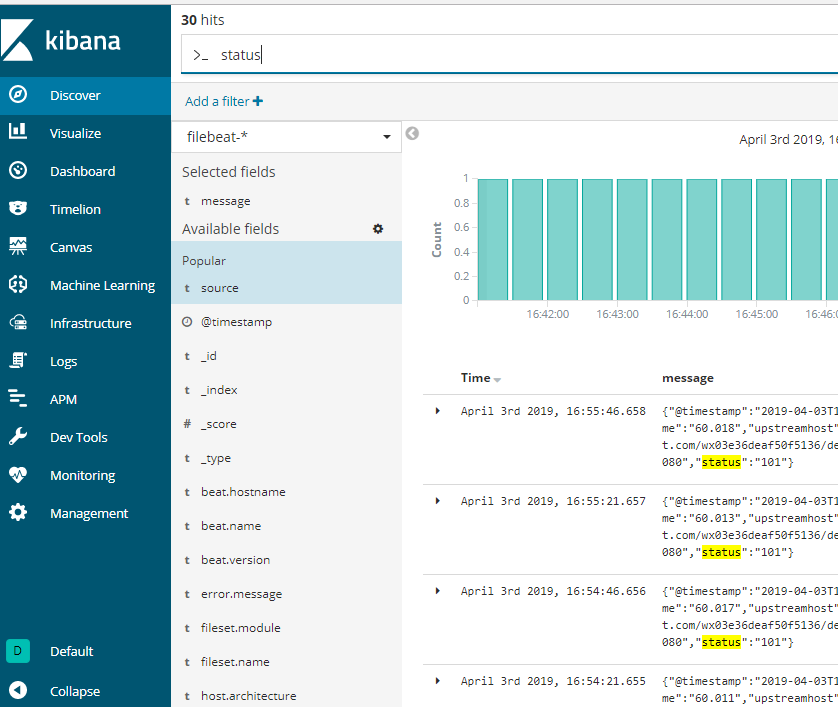
Task: Go to Logs in sidebar
Action: point(64,362)
